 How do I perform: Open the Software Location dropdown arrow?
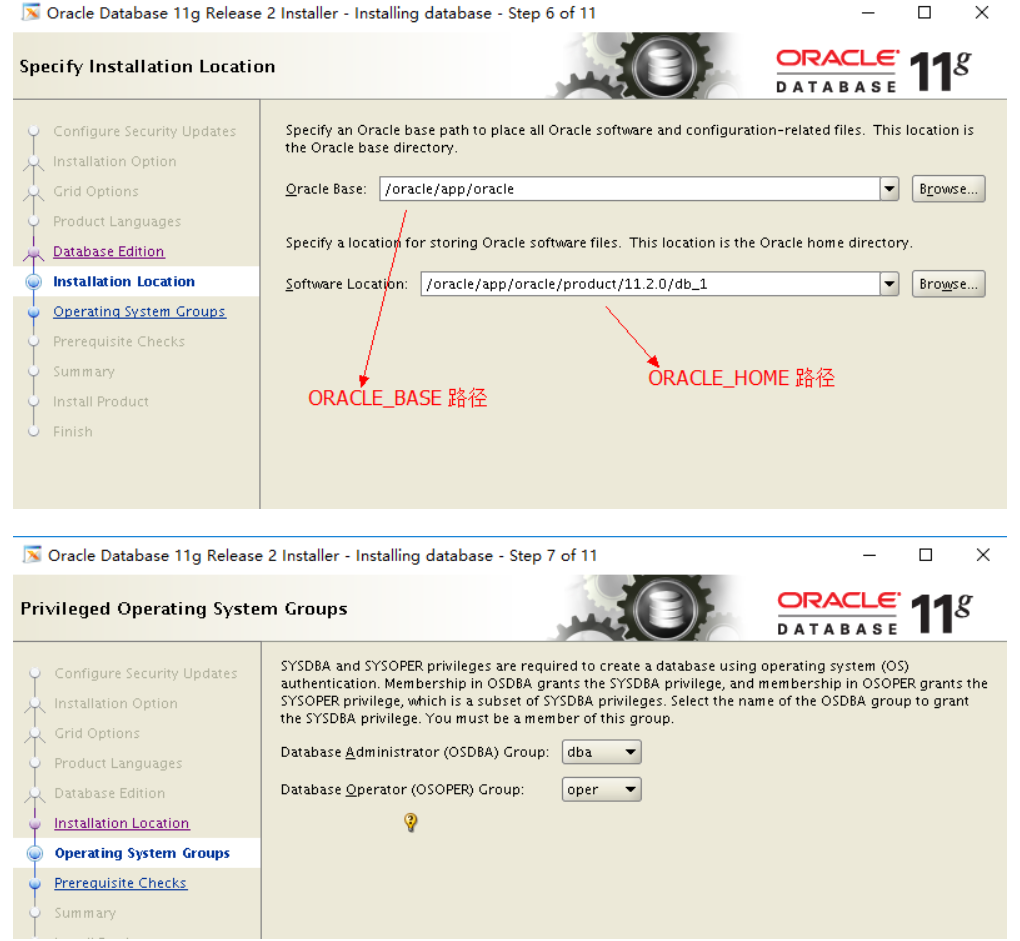coord(889,284)
